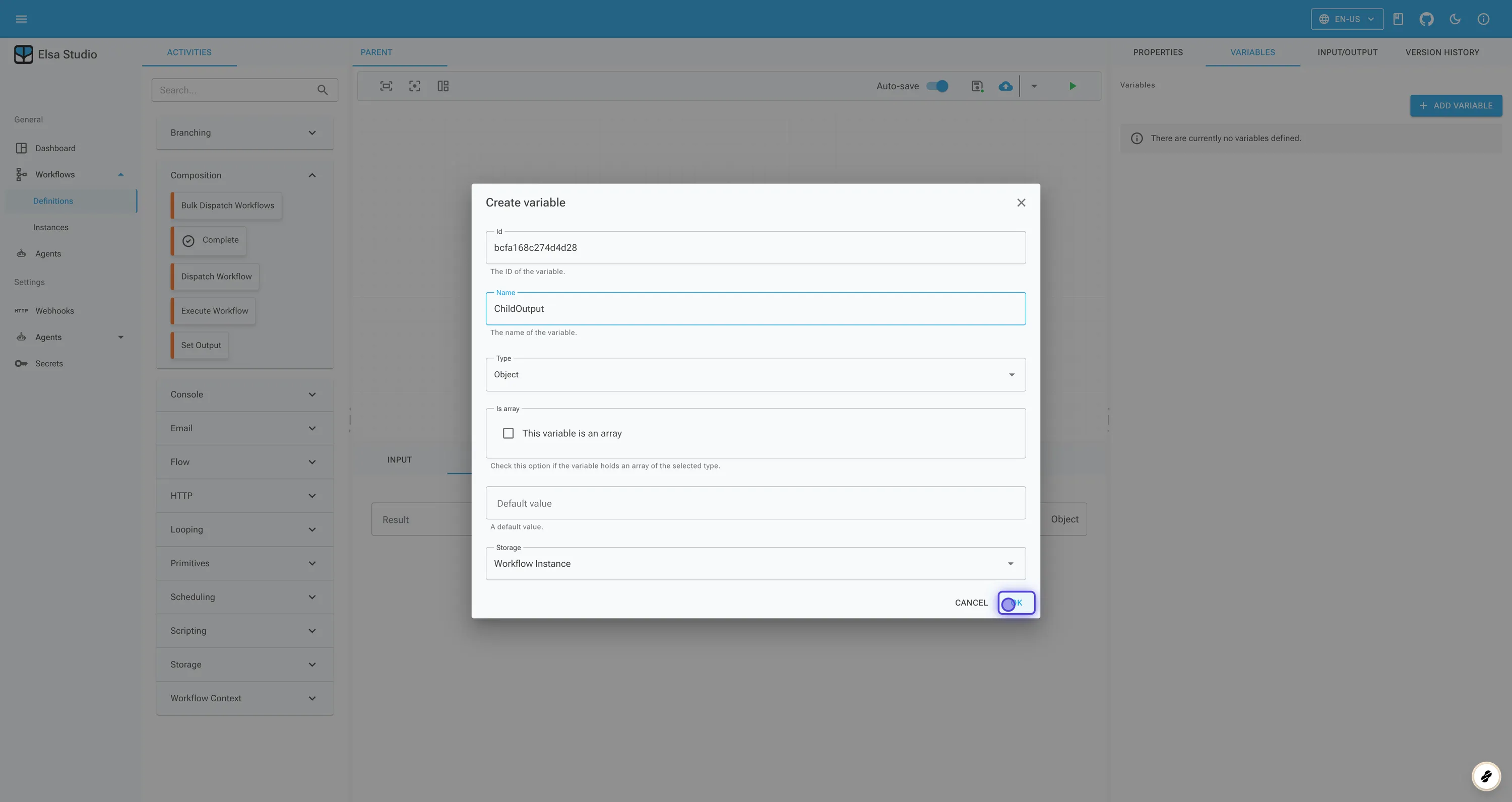Open the documentation bookmark icon

pos(1398,19)
